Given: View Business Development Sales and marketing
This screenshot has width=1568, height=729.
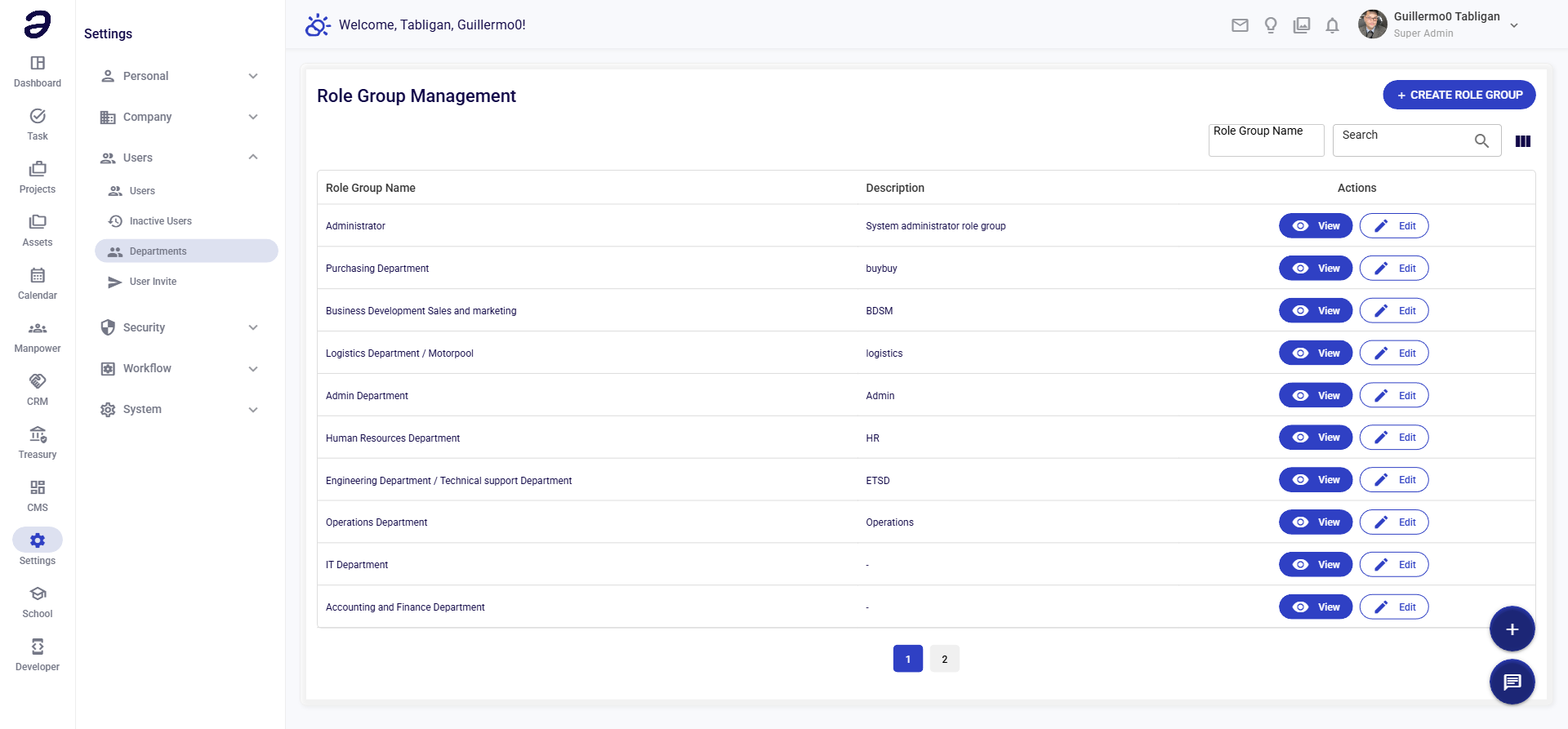Looking at the screenshot, I should 1316,311.
